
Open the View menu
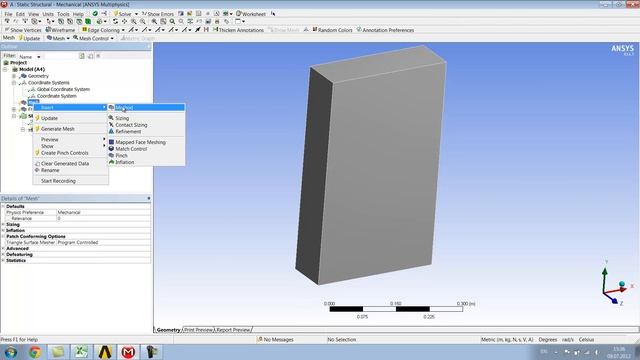click(x=33, y=14)
